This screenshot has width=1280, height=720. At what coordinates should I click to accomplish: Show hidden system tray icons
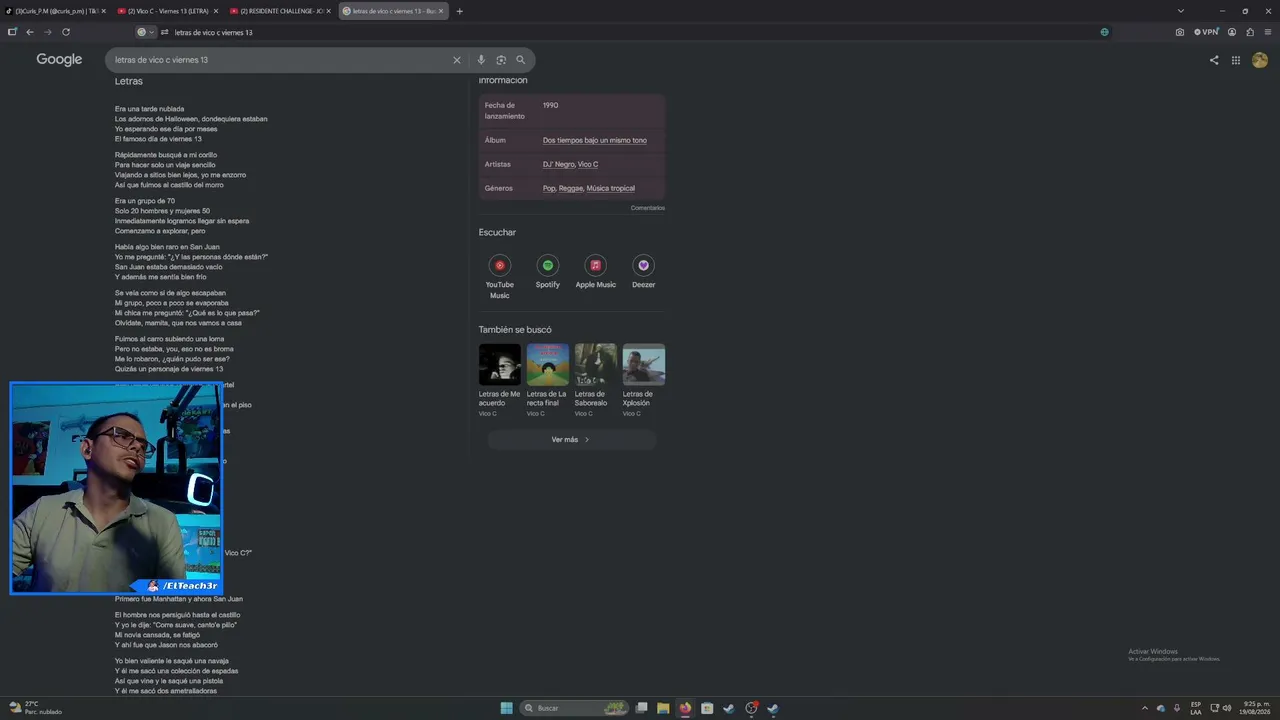1145,708
